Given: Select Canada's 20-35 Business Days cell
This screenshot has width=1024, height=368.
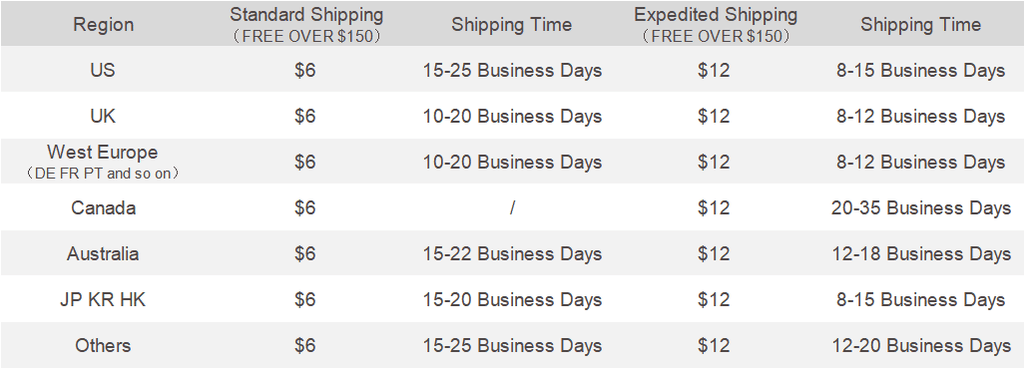Looking at the screenshot, I should pyautogui.click(x=921, y=207).
